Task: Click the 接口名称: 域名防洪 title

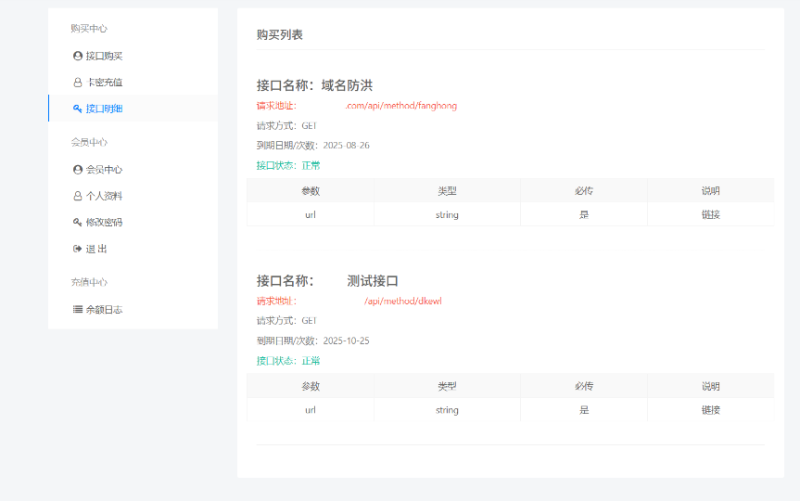Action: [x=315, y=85]
